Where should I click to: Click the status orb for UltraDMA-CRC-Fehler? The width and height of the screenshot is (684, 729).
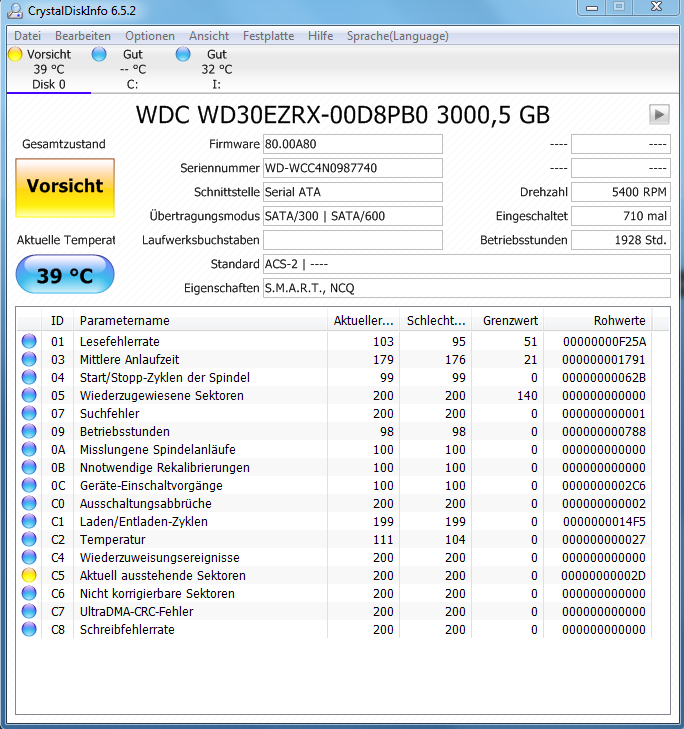tap(29, 611)
